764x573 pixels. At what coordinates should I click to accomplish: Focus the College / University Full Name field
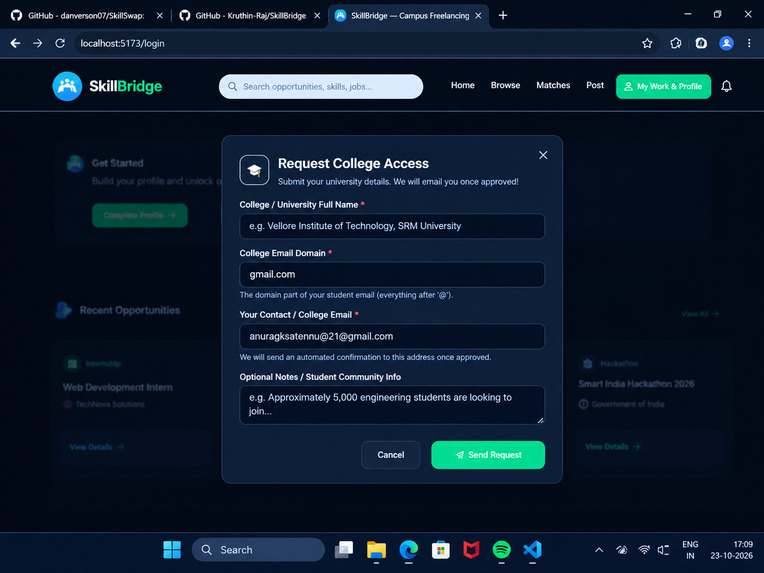tap(392, 226)
